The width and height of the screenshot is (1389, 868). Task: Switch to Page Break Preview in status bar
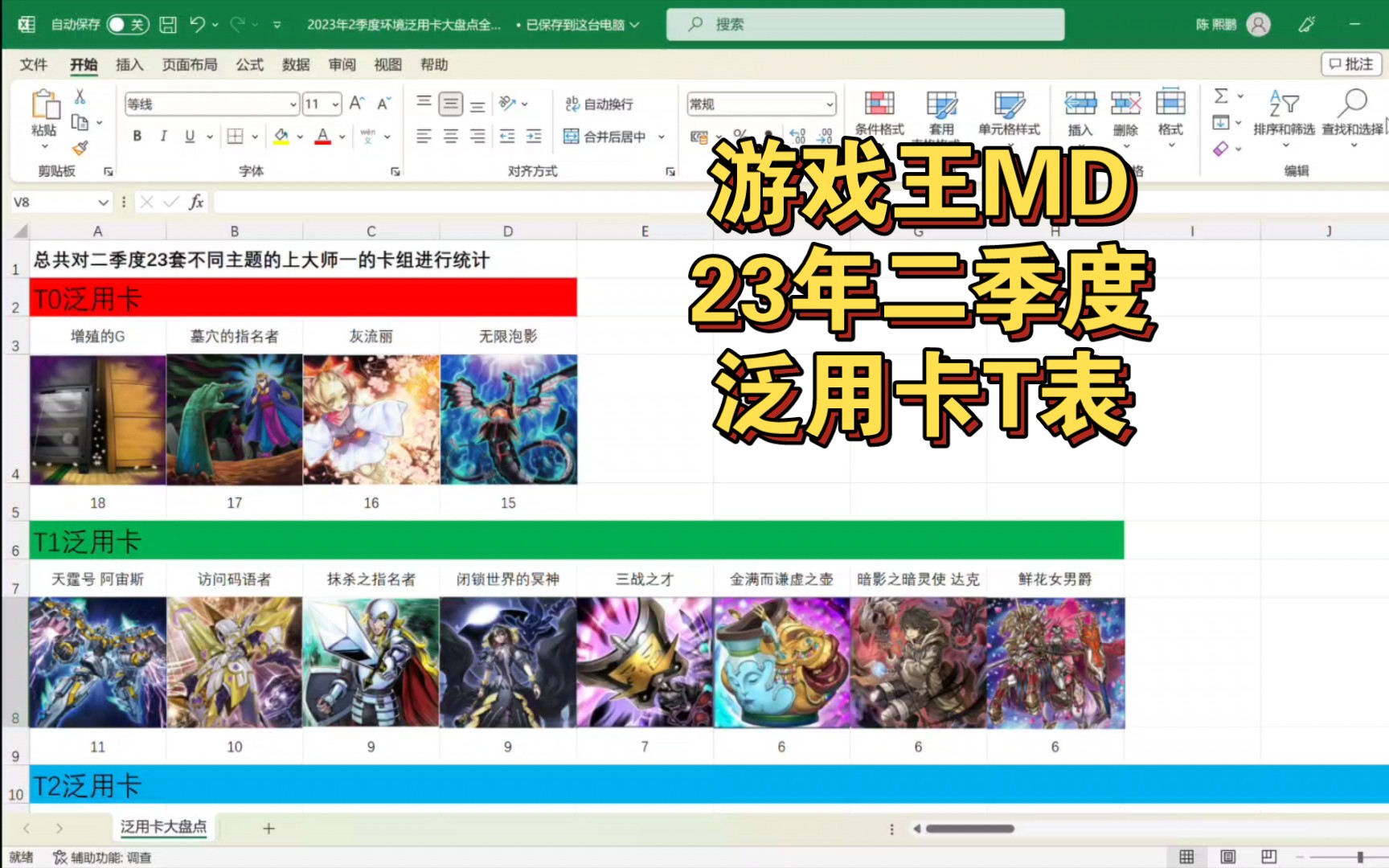tap(1269, 857)
